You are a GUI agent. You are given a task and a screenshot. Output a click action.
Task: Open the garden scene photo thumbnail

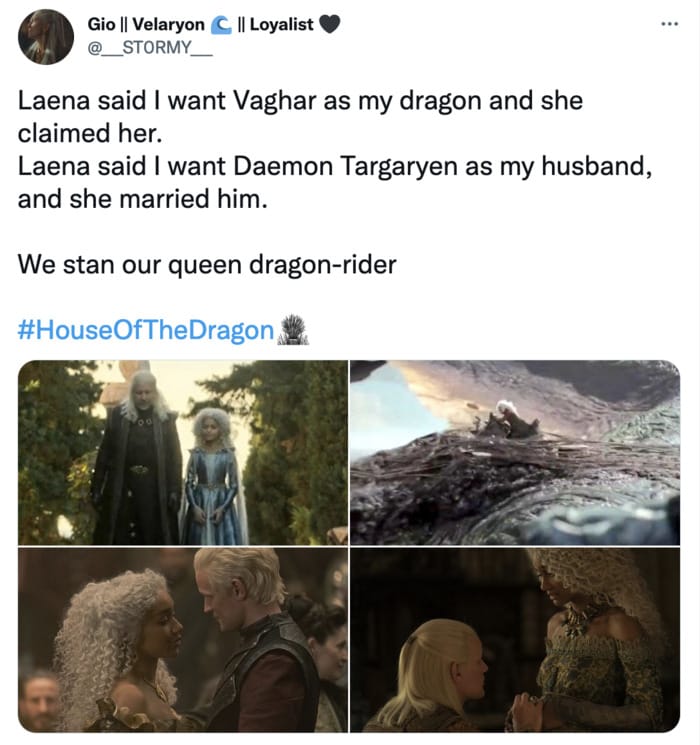point(183,453)
